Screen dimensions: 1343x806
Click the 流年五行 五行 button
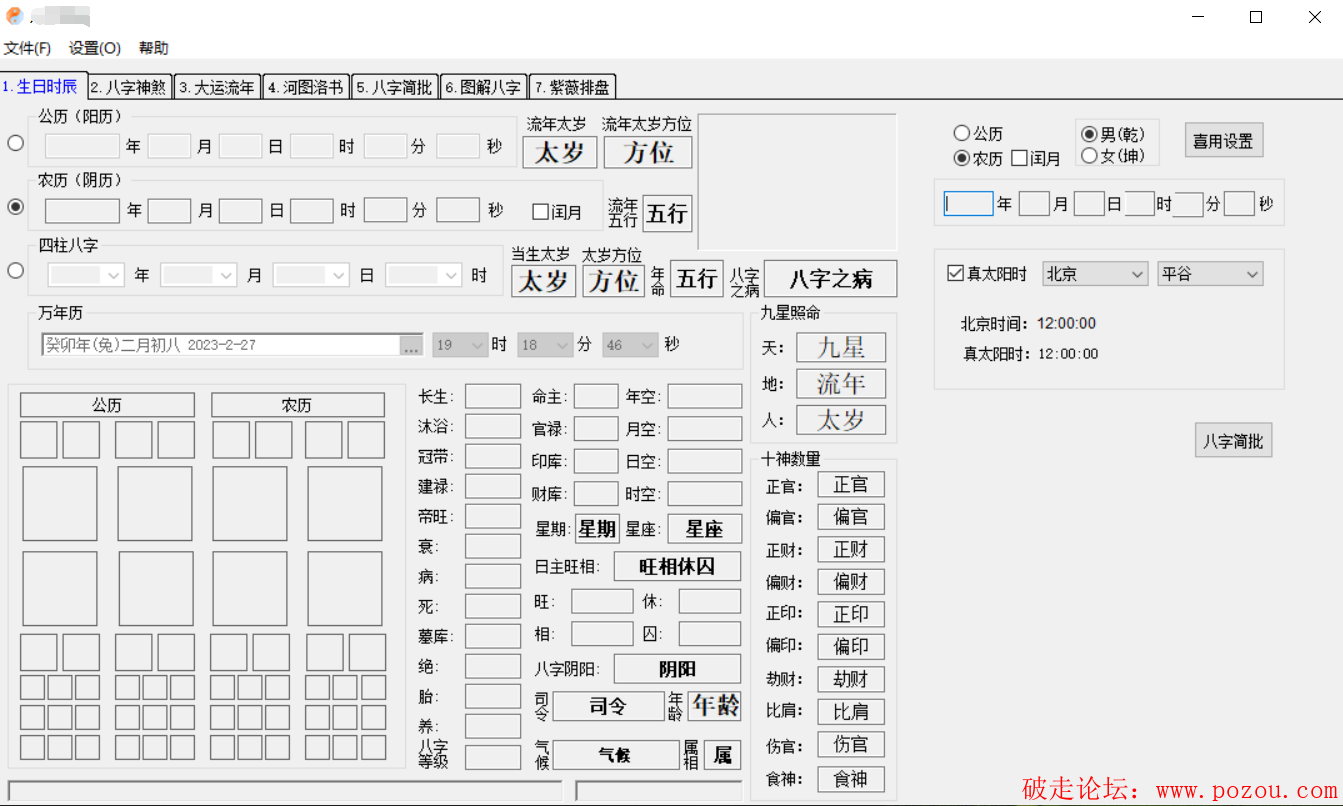[x=667, y=214]
